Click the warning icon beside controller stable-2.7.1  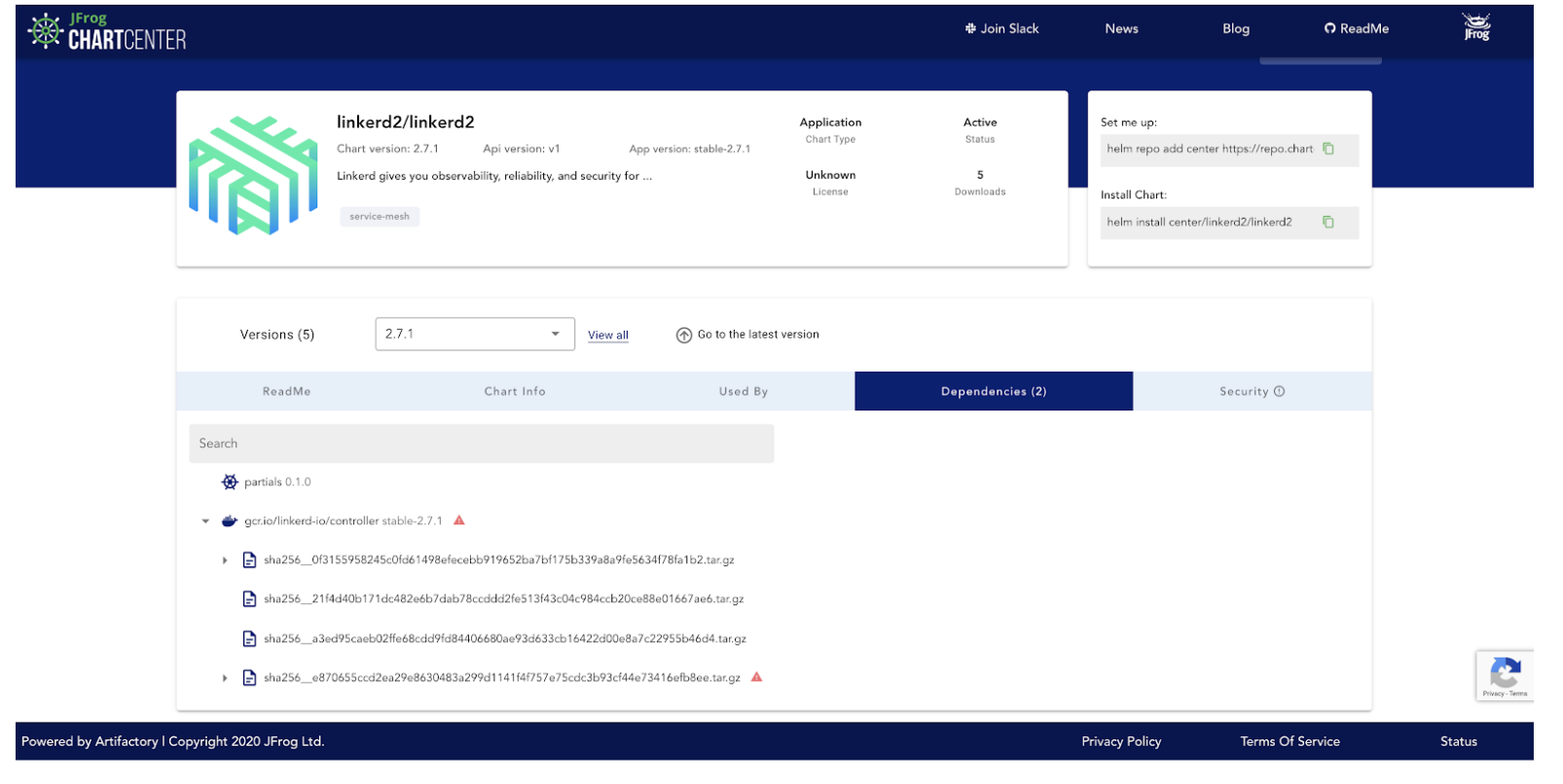click(x=459, y=520)
